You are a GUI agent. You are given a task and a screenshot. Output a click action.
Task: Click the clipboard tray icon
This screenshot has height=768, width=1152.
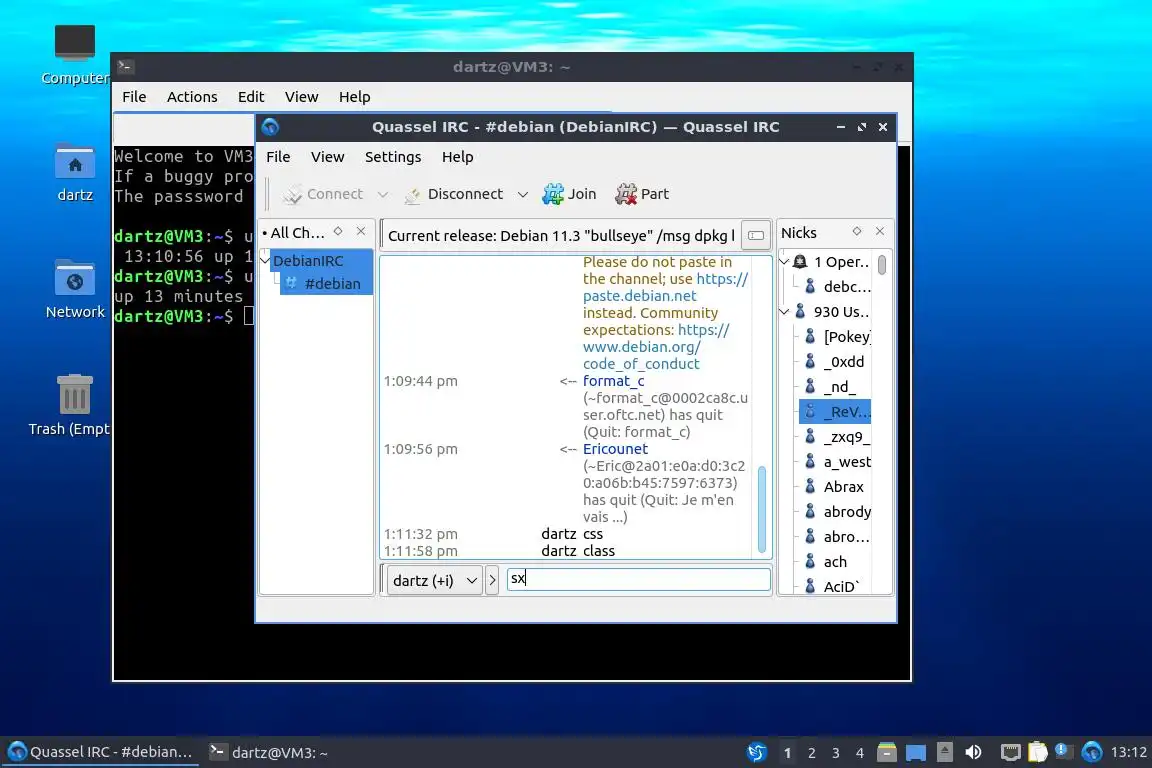click(x=1037, y=752)
